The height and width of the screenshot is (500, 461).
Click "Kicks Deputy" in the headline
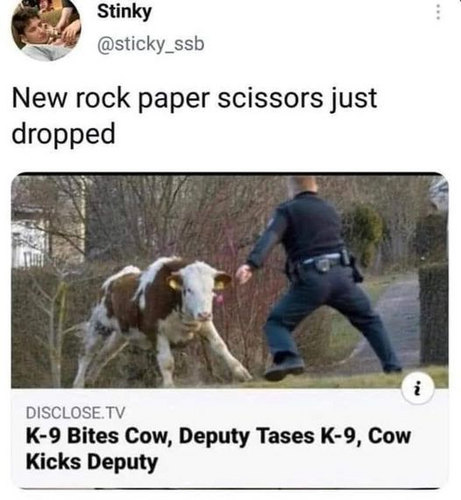click(x=92, y=462)
